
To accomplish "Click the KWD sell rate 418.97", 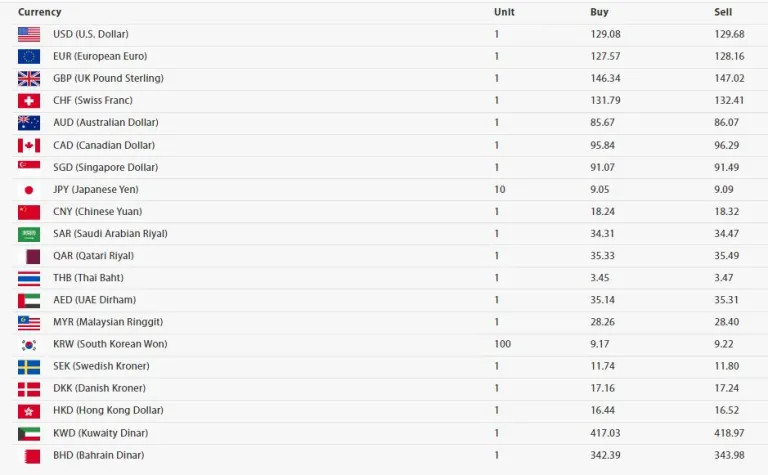I will [x=729, y=433].
